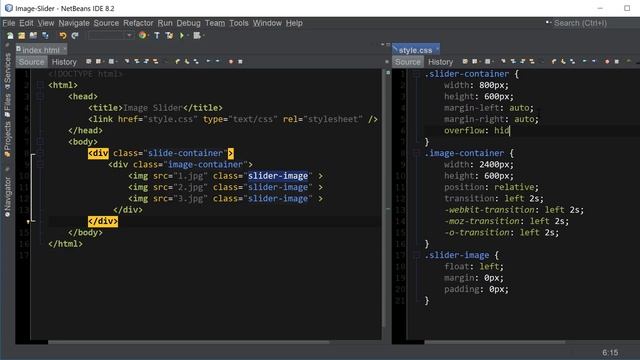This screenshot has width=640, height=360.
Task: Click the New File icon in main toolbar
Action: coord(10,36)
